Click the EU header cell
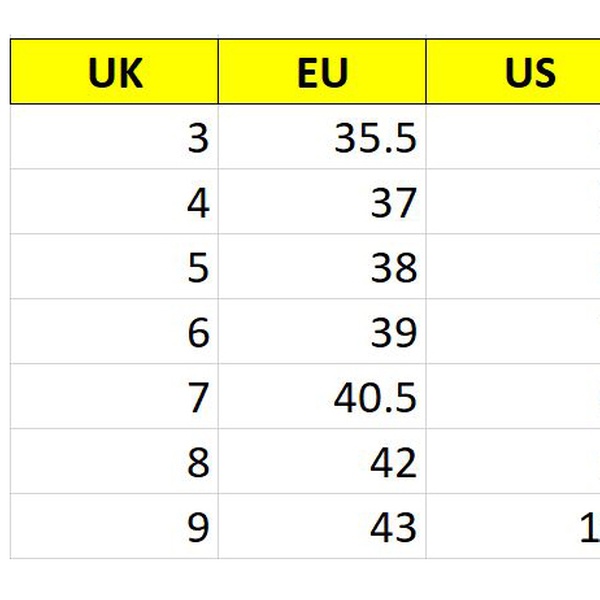The image size is (600, 600). point(322,72)
